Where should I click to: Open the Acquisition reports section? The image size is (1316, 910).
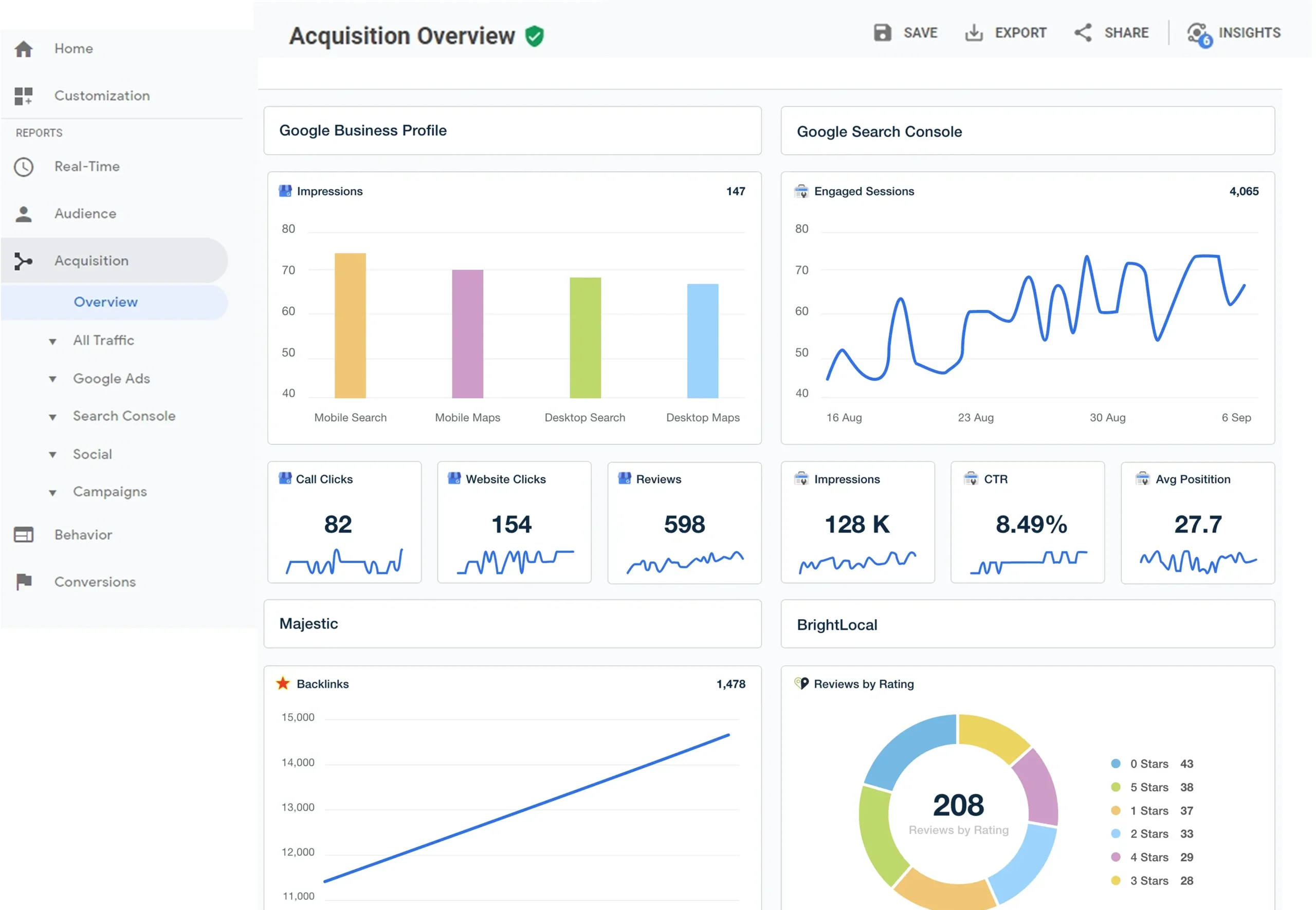[92, 261]
